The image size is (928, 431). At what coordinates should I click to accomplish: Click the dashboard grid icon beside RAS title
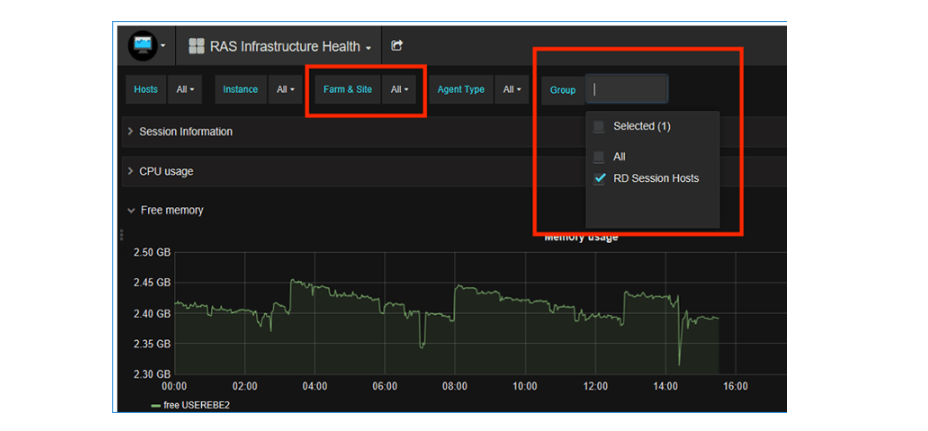pos(196,46)
